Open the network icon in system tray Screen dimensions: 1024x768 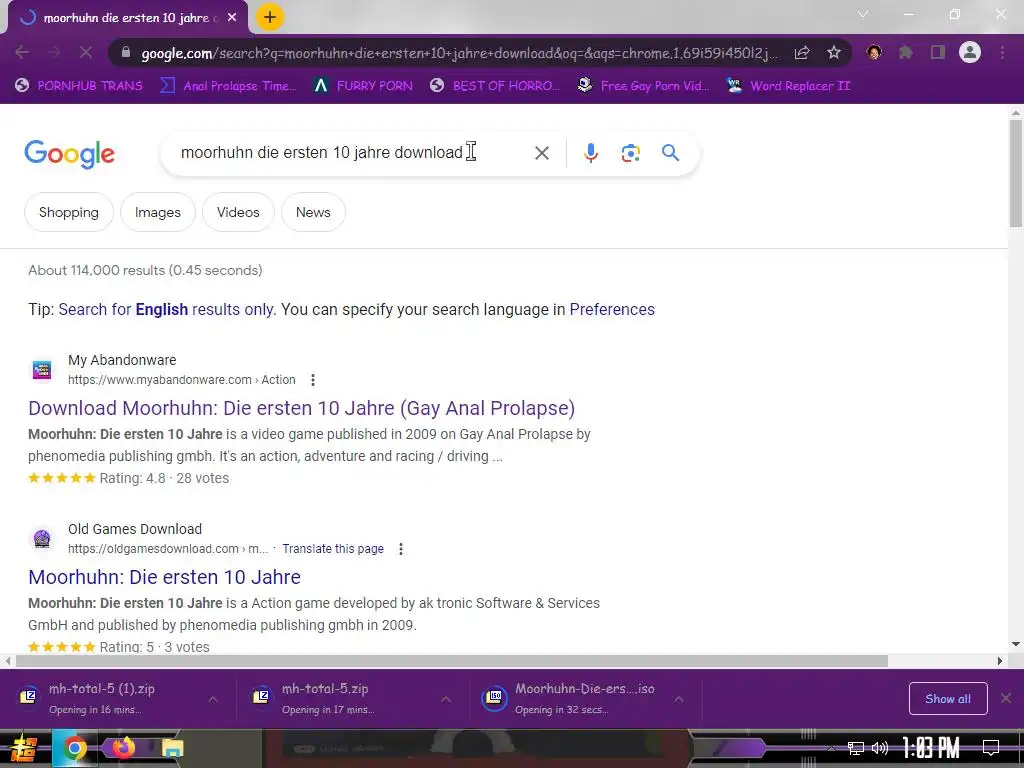[x=856, y=748]
